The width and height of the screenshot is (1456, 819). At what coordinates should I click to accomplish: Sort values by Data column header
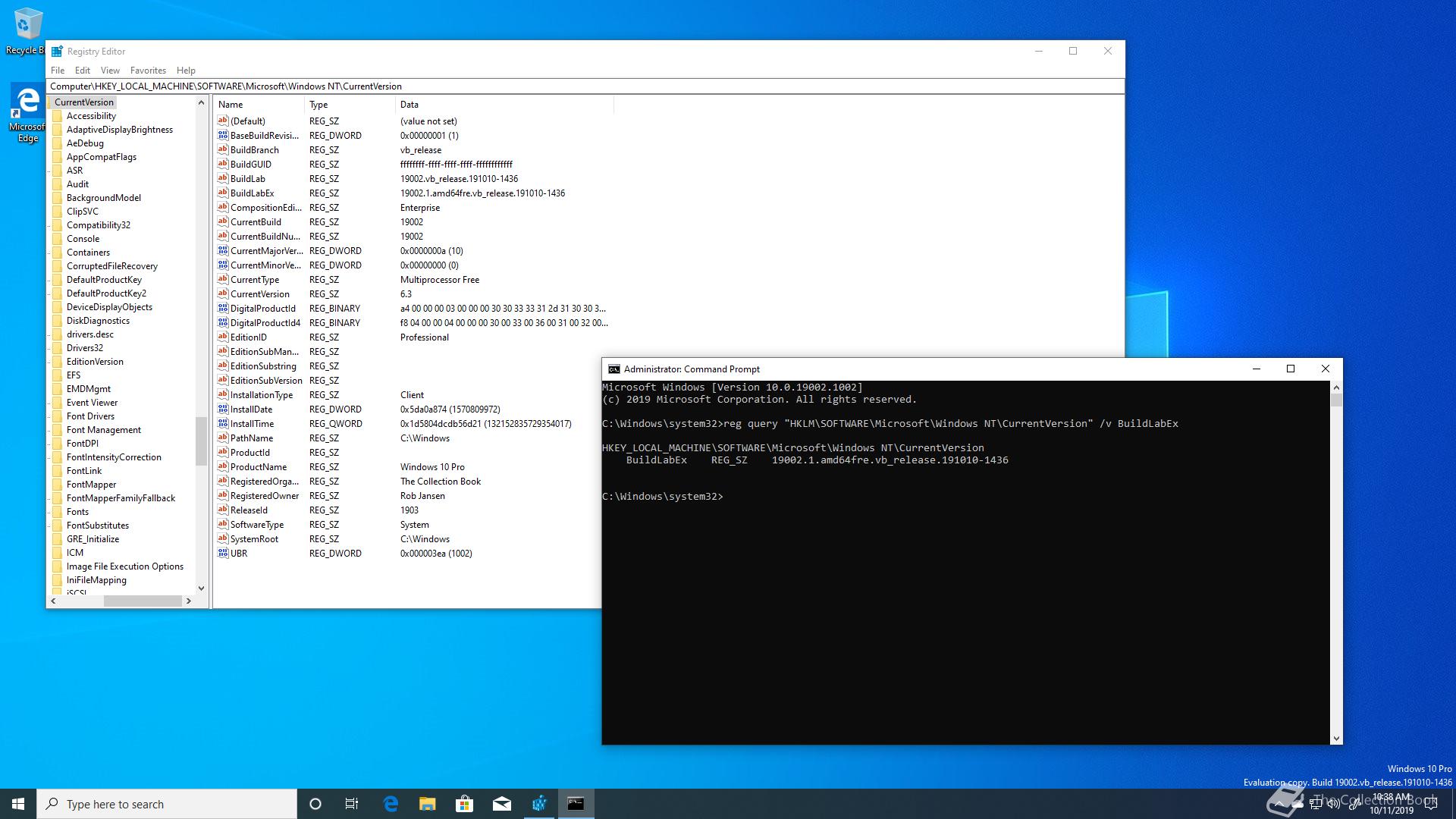504,105
